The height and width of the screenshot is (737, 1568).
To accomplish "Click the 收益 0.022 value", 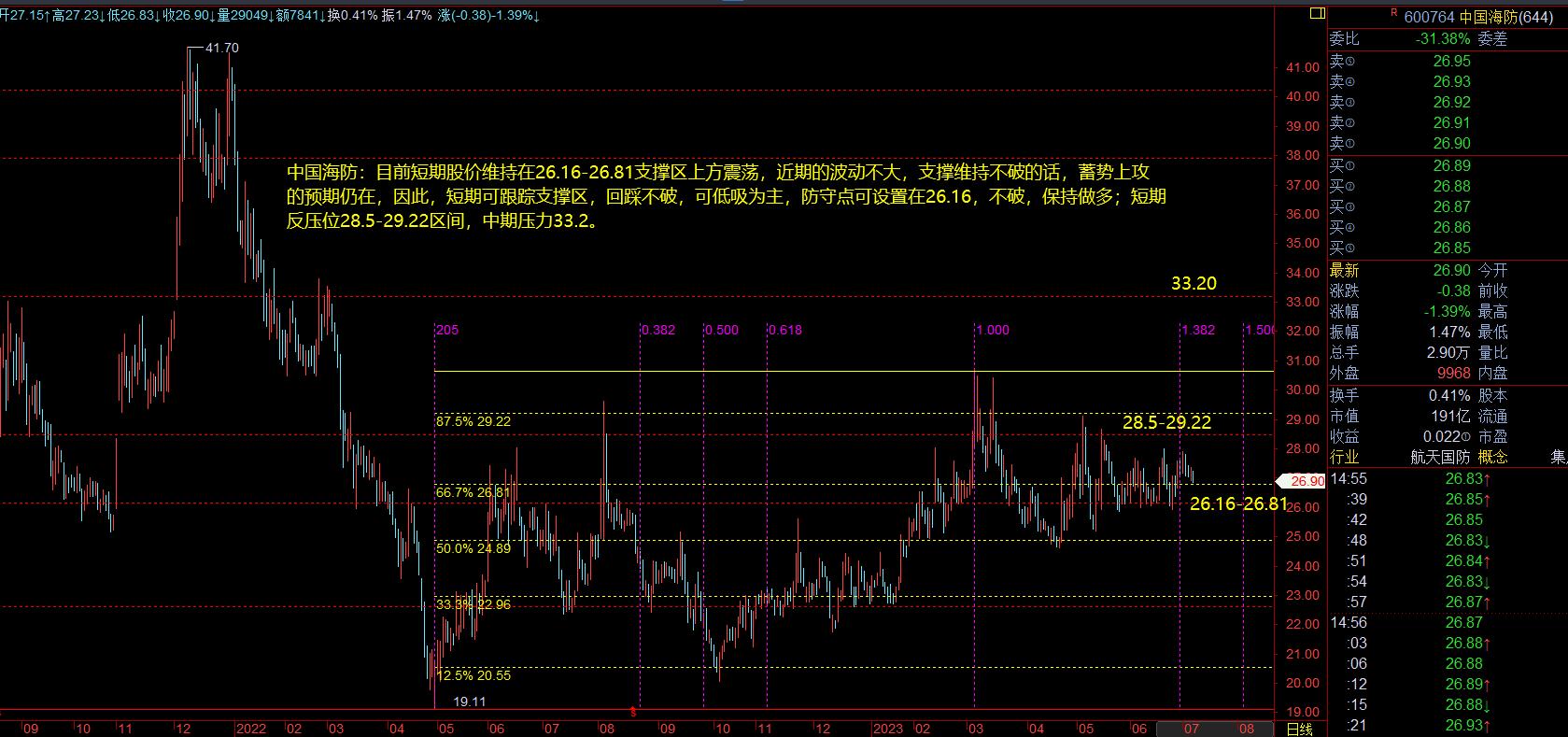I will point(1448,436).
